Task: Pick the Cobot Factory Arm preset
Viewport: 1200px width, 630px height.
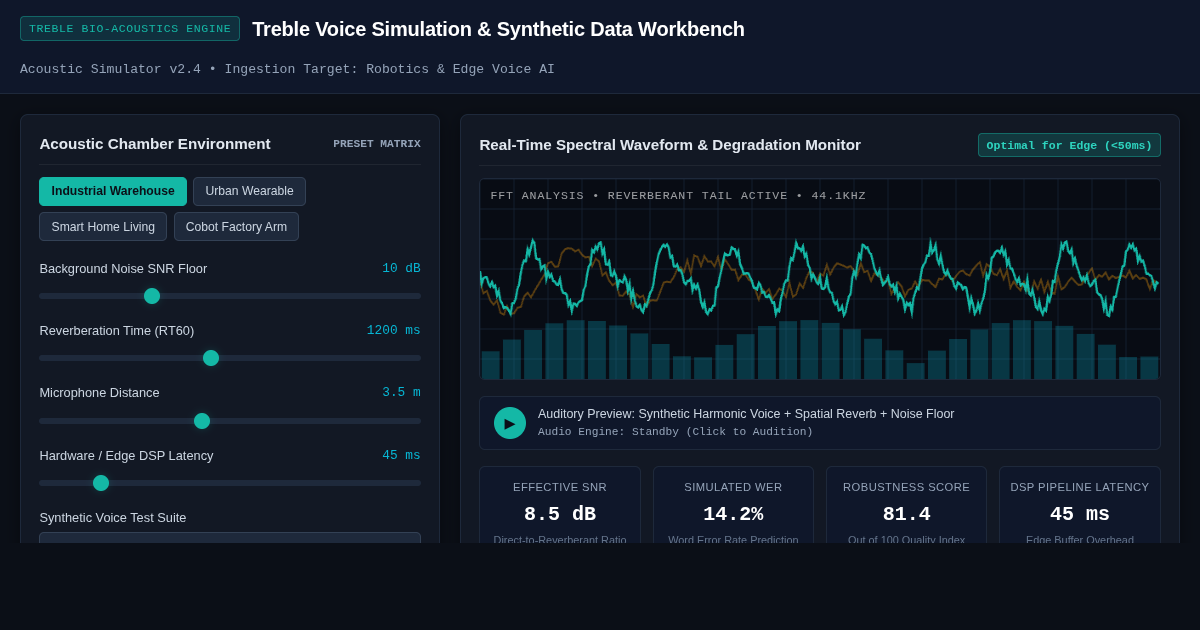Action: (x=236, y=227)
